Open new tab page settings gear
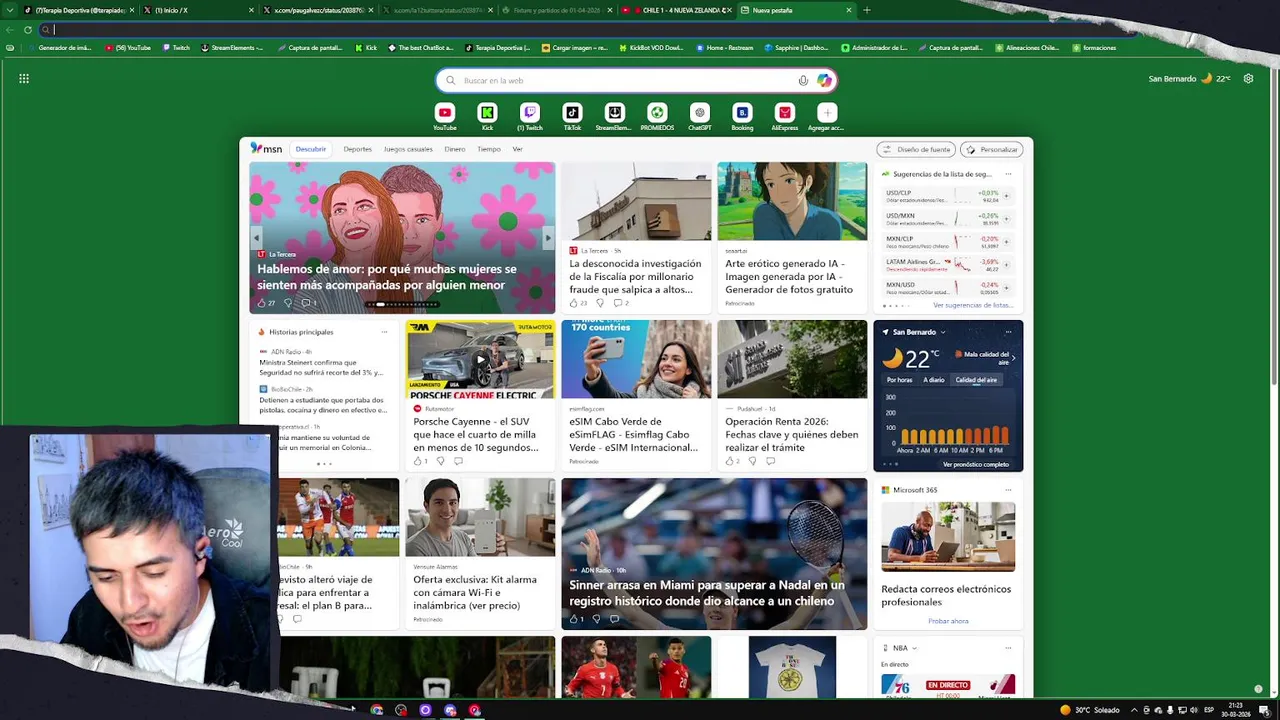The width and height of the screenshot is (1280, 720). 1248,78
